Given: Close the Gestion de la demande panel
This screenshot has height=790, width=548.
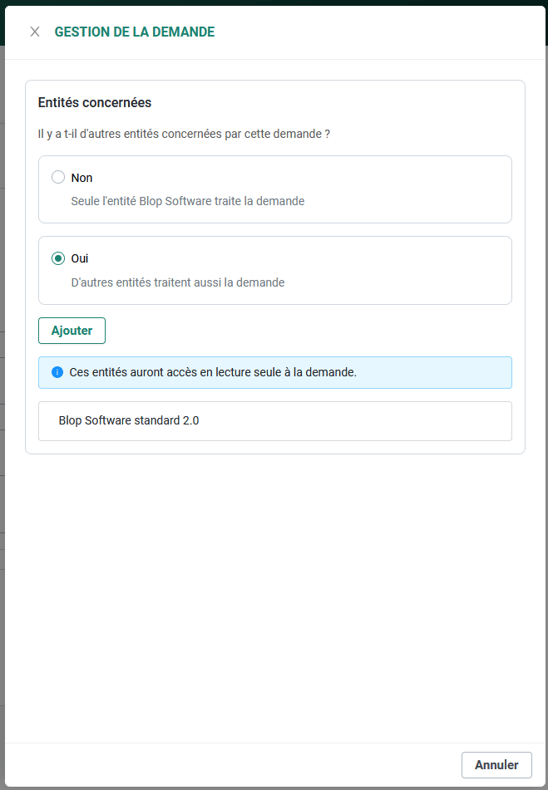Looking at the screenshot, I should [x=35, y=32].
